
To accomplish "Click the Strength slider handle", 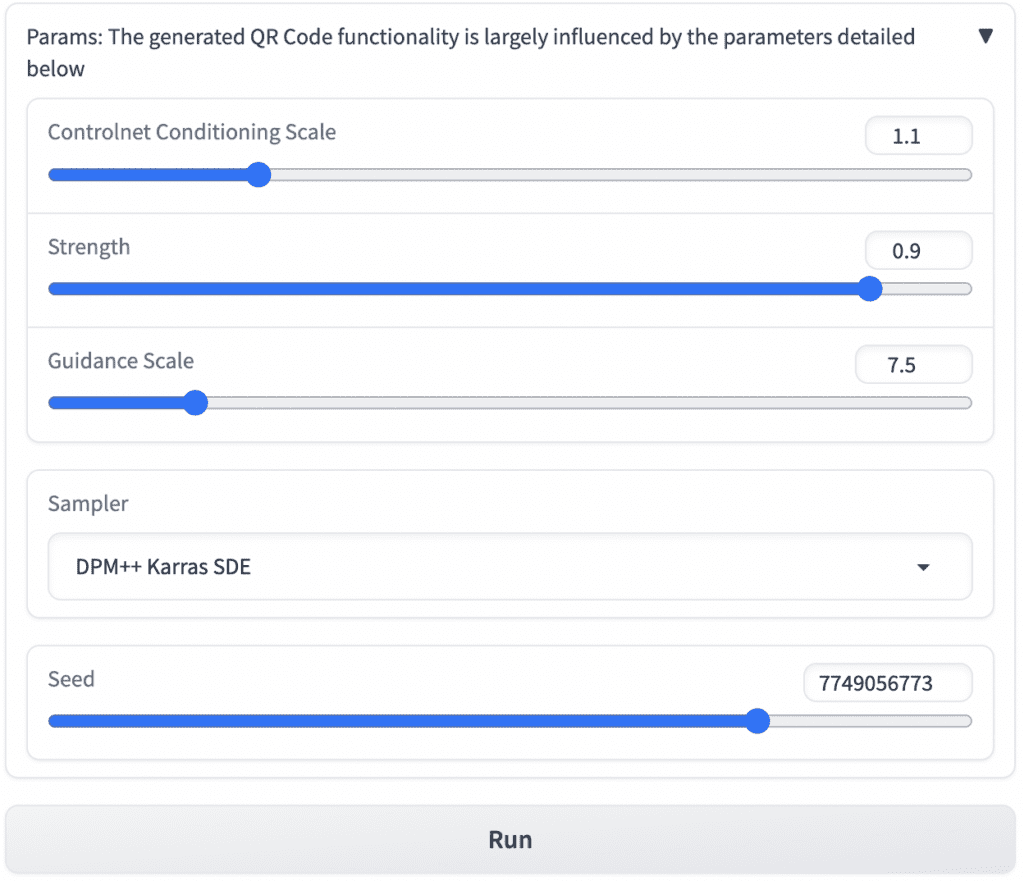I will point(870,289).
